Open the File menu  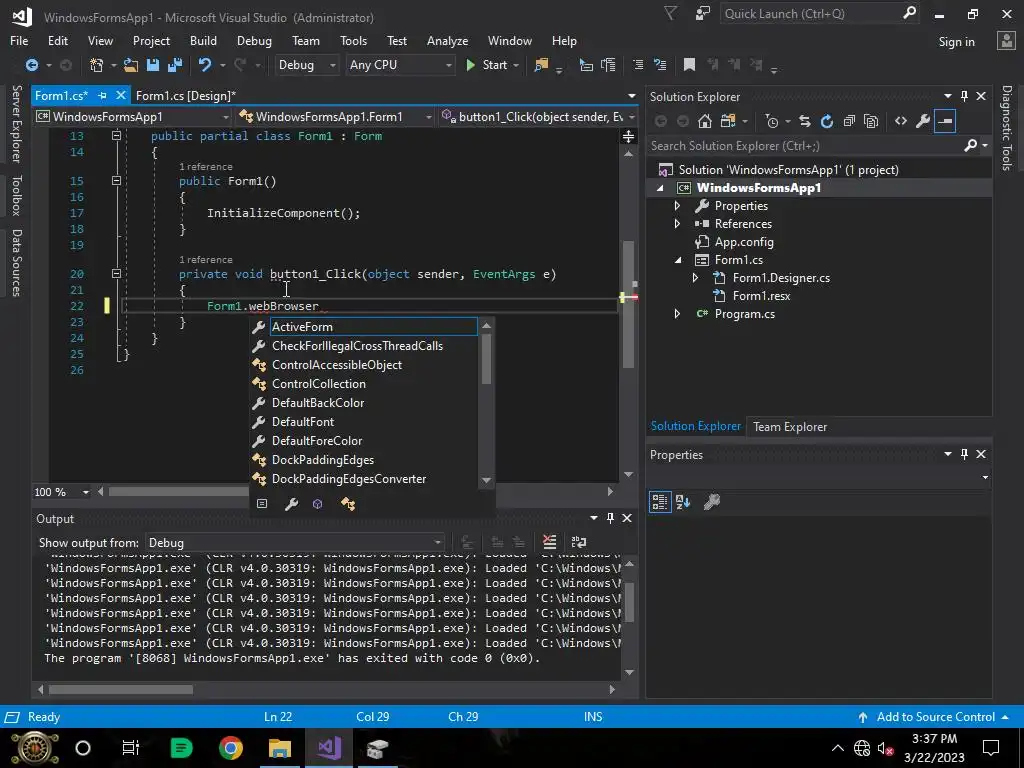pyautogui.click(x=19, y=40)
